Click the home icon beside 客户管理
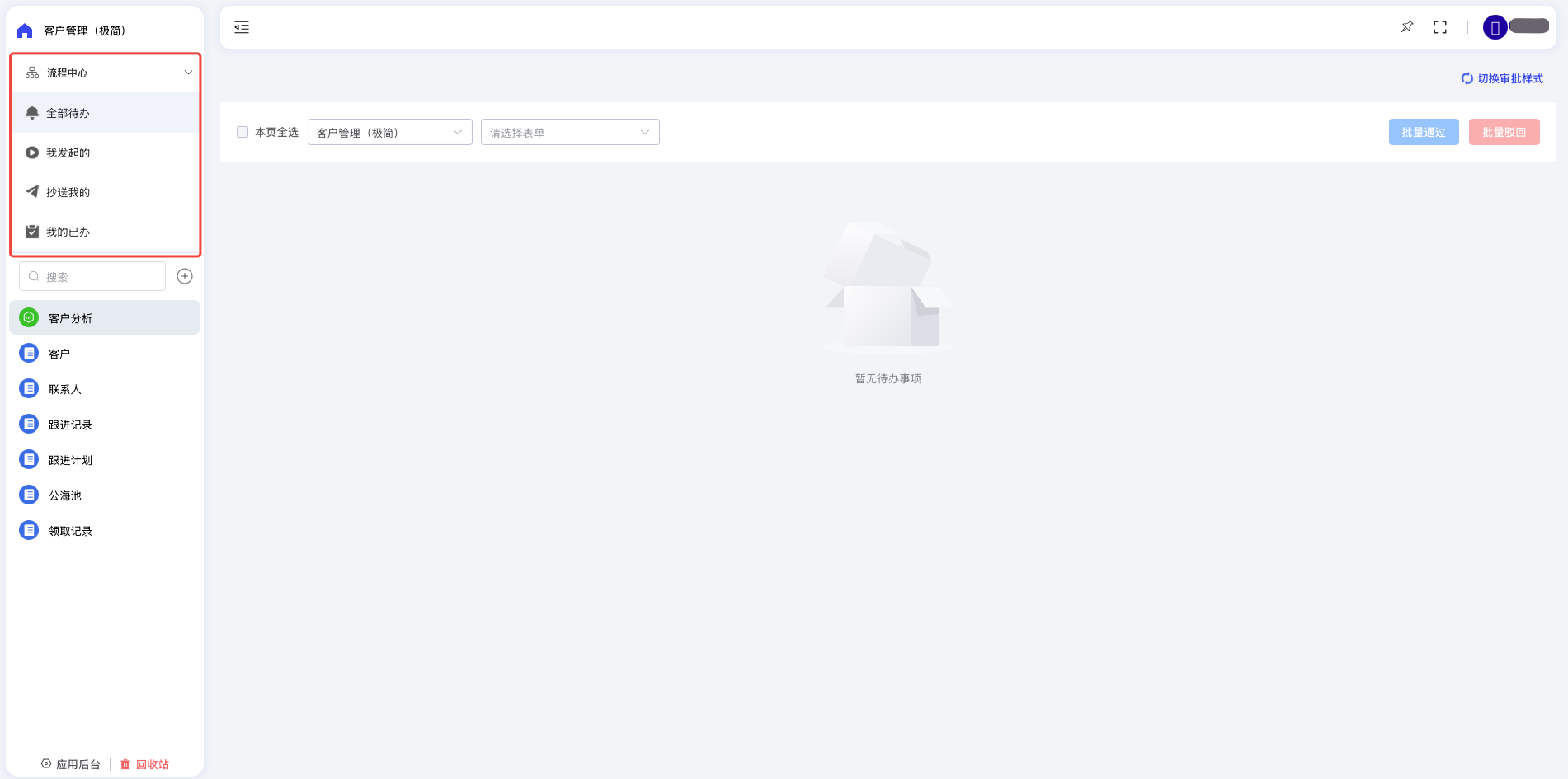The height and width of the screenshot is (779, 1568). pyautogui.click(x=25, y=31)
